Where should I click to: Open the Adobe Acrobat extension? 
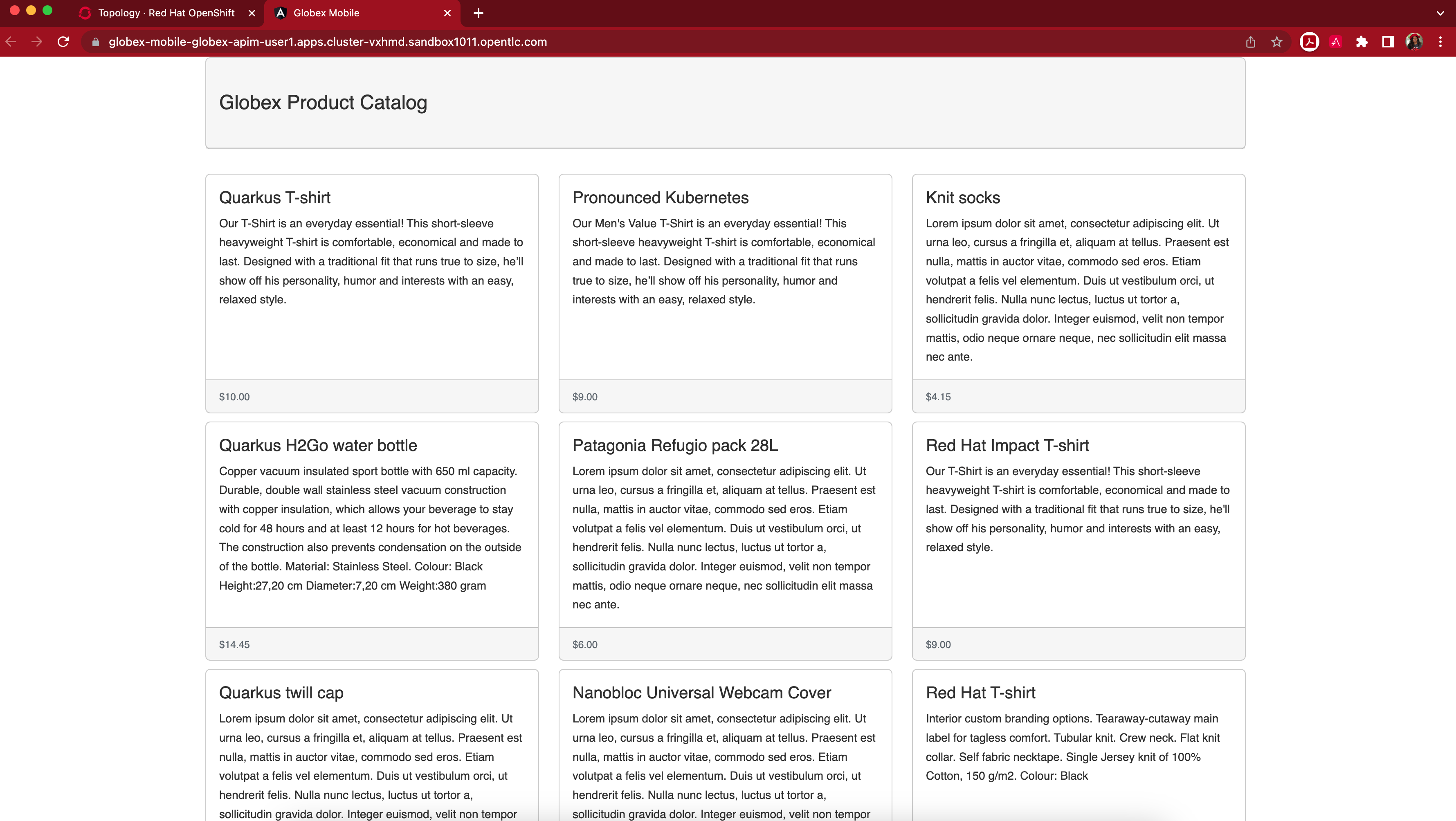pos(1309,42)
